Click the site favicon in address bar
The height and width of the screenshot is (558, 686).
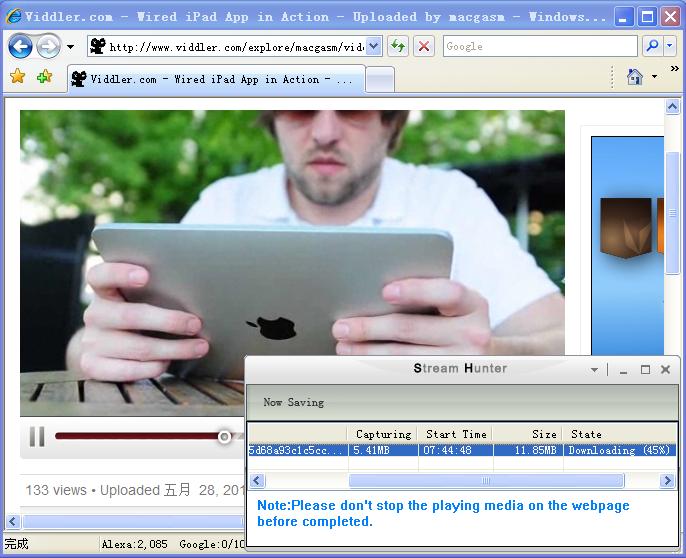pos(98,46)
